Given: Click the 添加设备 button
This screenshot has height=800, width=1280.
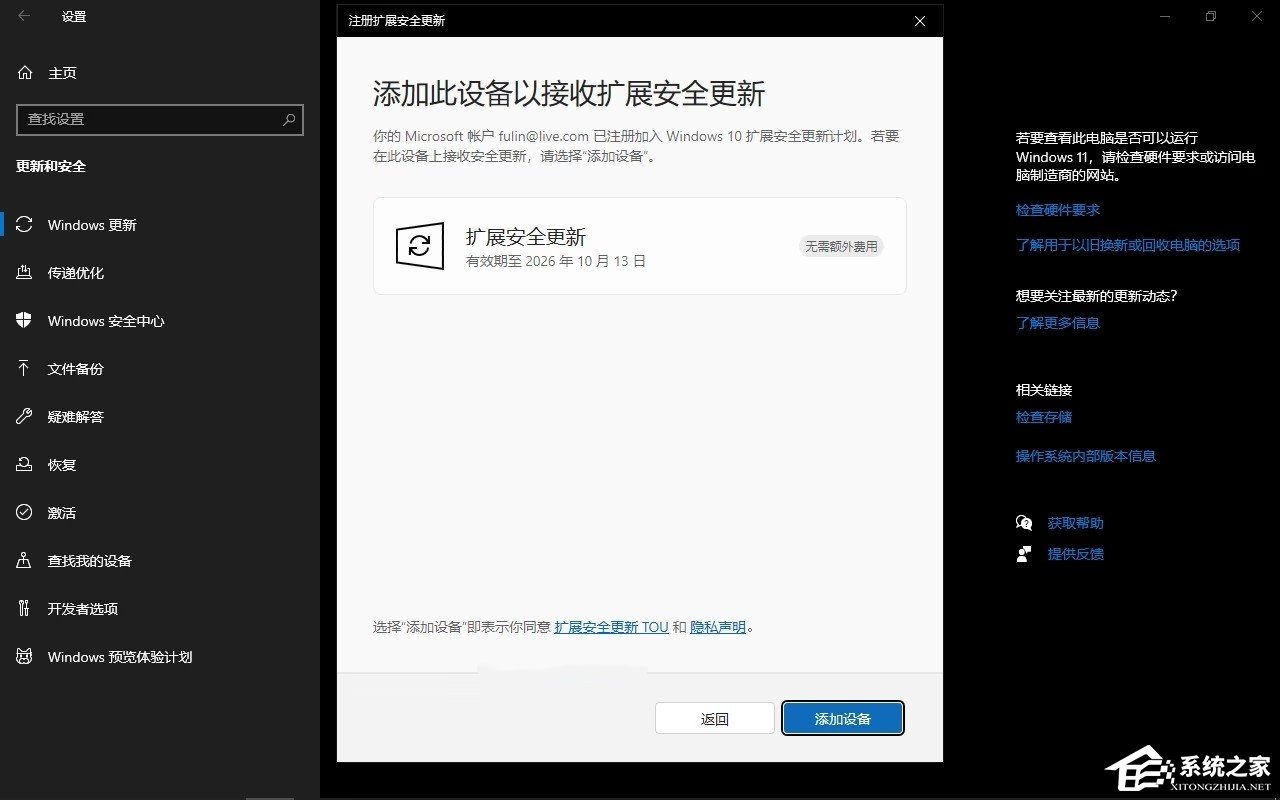Looking at the screenshot, I should 843,718.
